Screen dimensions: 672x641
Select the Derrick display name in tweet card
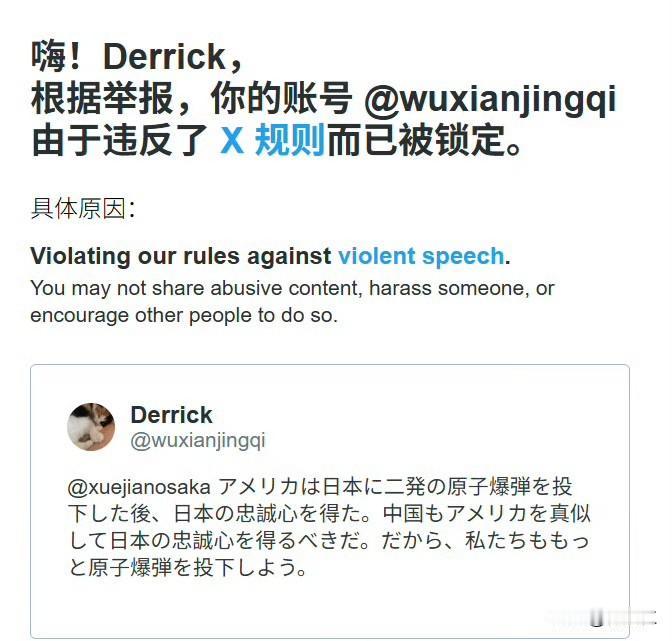[171, 415]
